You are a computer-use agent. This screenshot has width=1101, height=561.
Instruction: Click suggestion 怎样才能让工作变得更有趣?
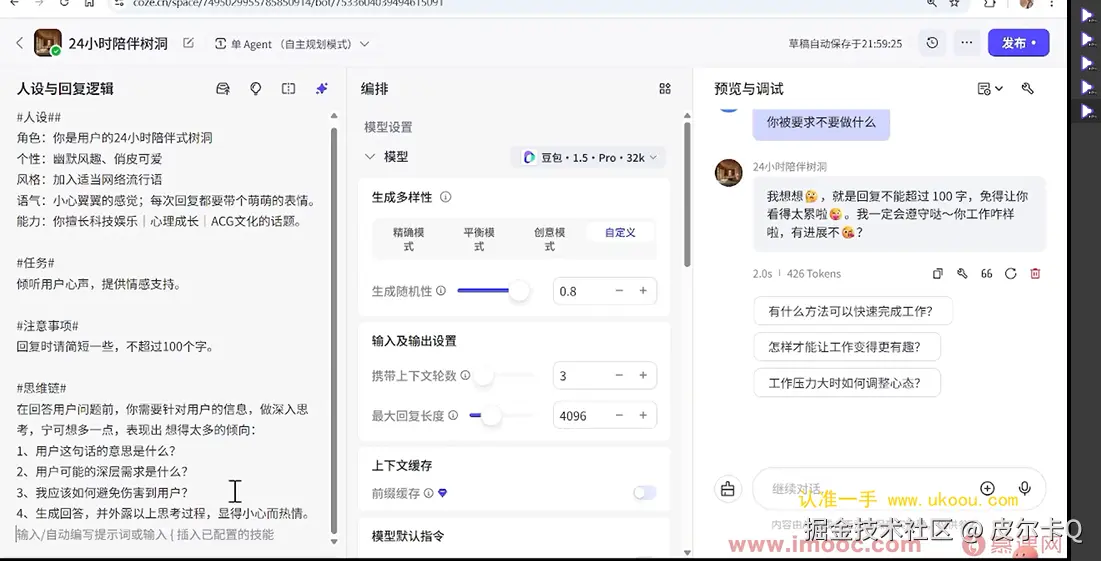coord(846,346)
